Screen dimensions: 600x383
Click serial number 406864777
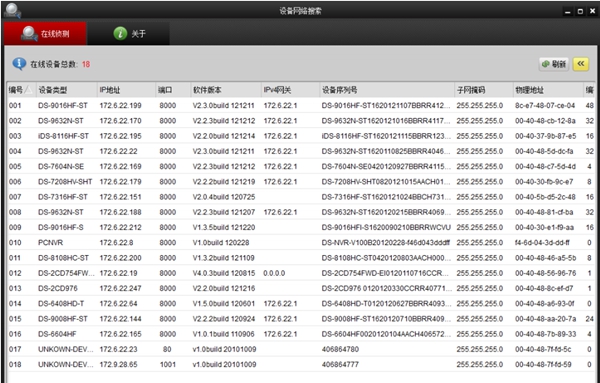(340, 365)
